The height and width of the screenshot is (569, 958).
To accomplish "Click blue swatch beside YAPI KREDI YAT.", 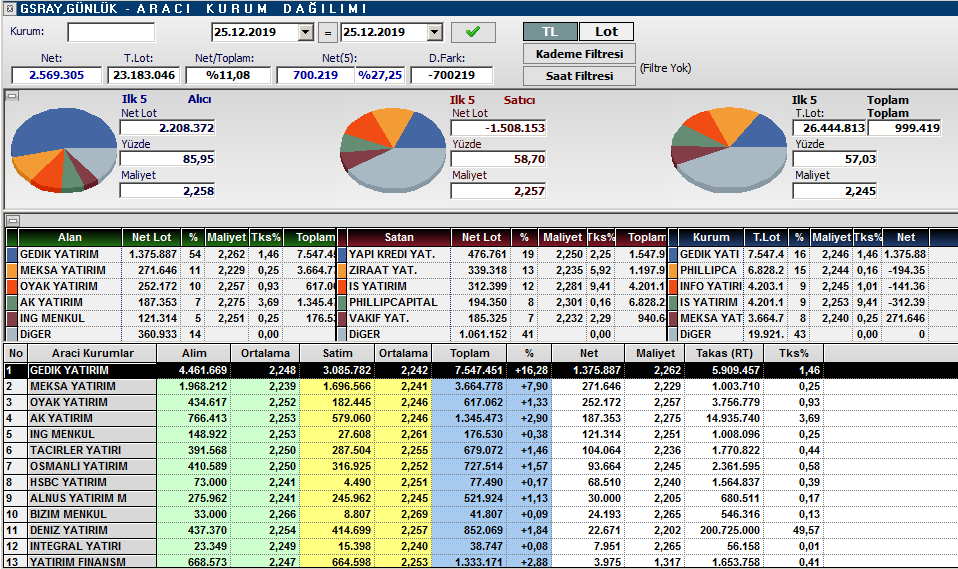I will pos(342,254).
